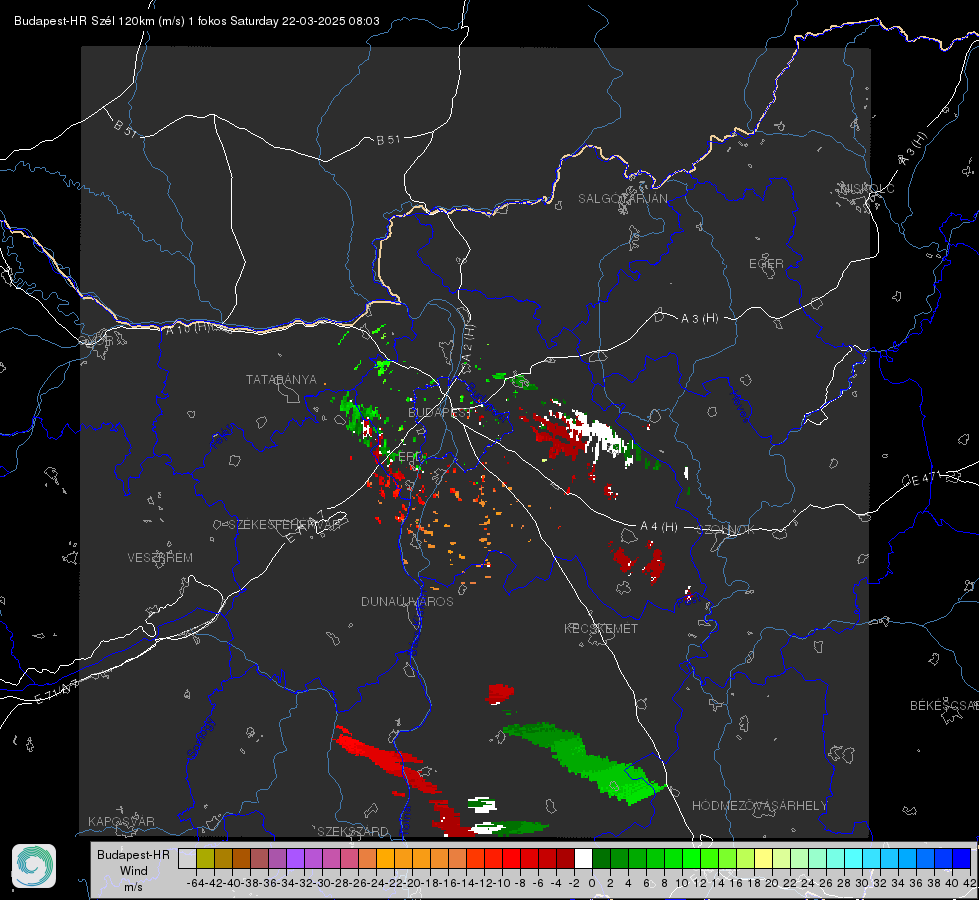This screenshot has width=979, height=900.
Task: Click the SALGOTARJAN city label
Action: coord(622,199)
